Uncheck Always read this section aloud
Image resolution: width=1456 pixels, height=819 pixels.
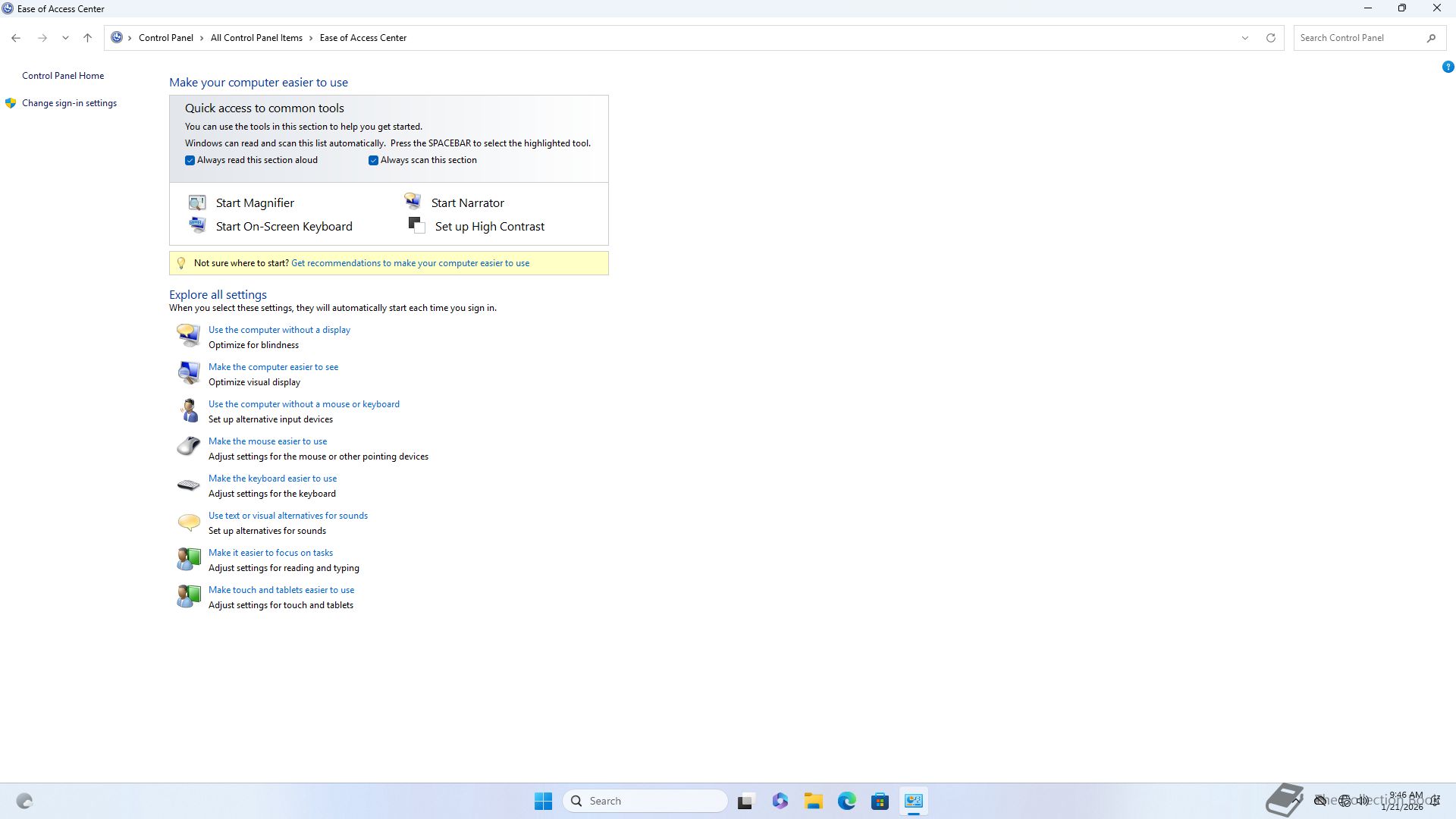(190, 161)
